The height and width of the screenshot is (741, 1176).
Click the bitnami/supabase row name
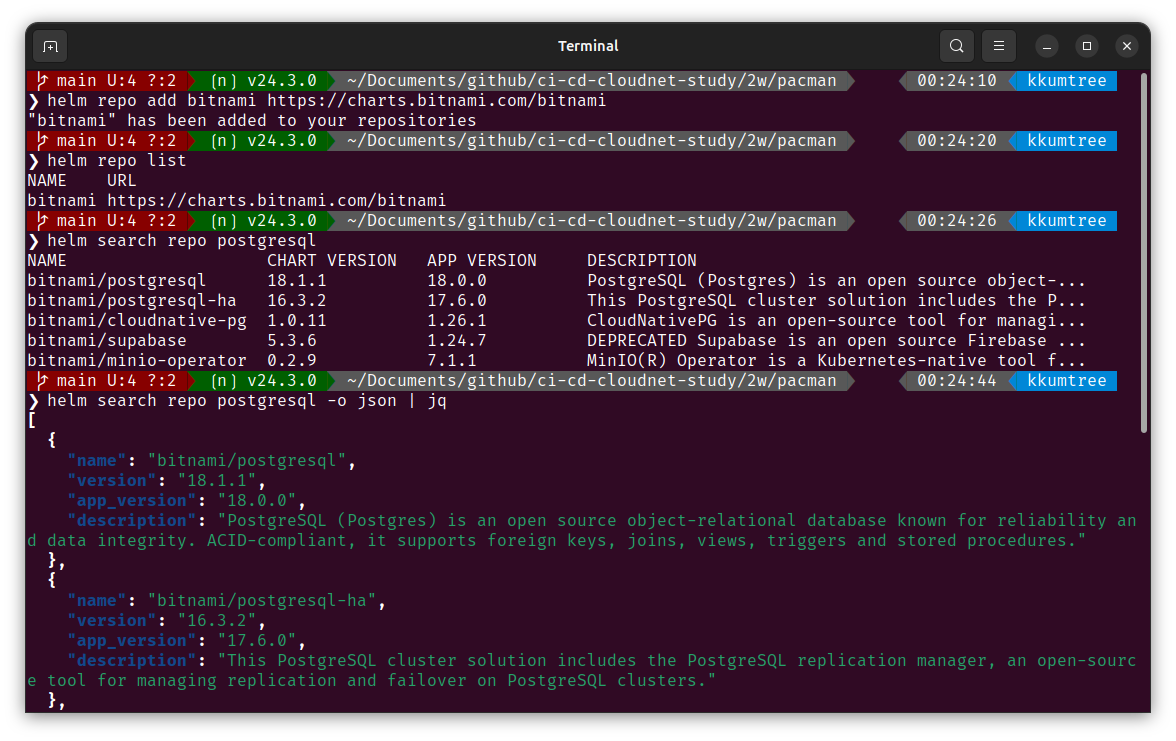tap(106, 340)
